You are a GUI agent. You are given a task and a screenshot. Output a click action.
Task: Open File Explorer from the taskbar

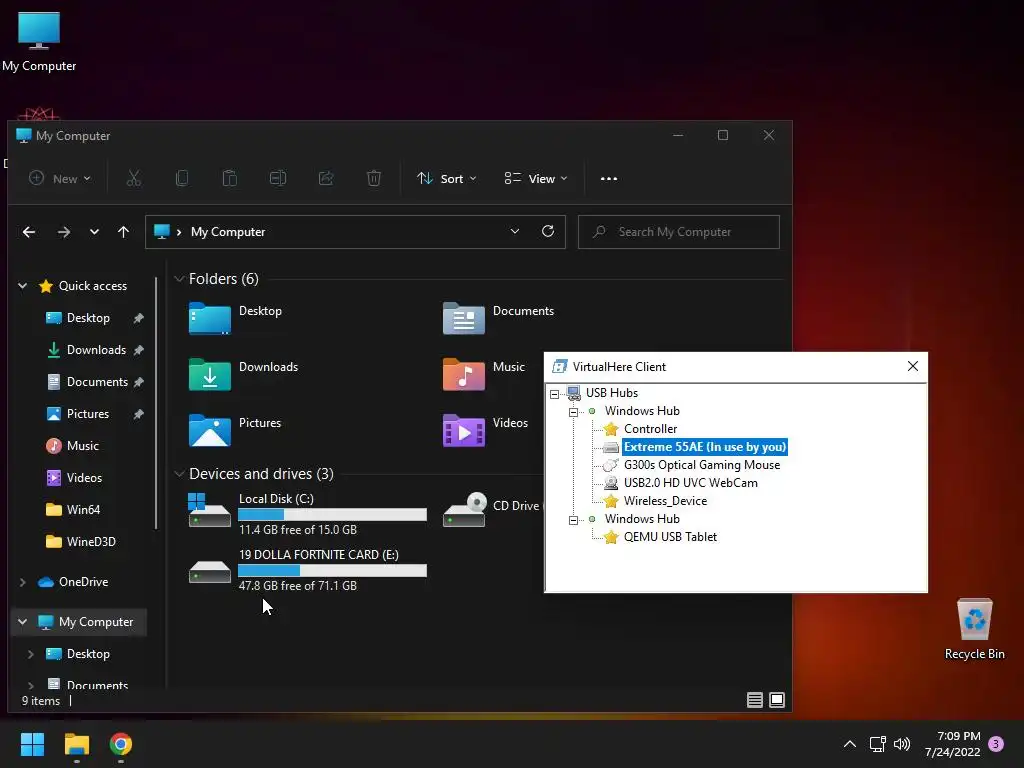(x=76, y=744)
